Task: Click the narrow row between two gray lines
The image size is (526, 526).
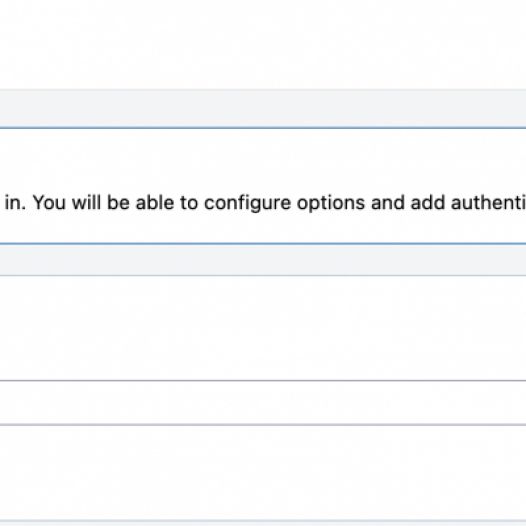Action: click(x=263, y=403)
